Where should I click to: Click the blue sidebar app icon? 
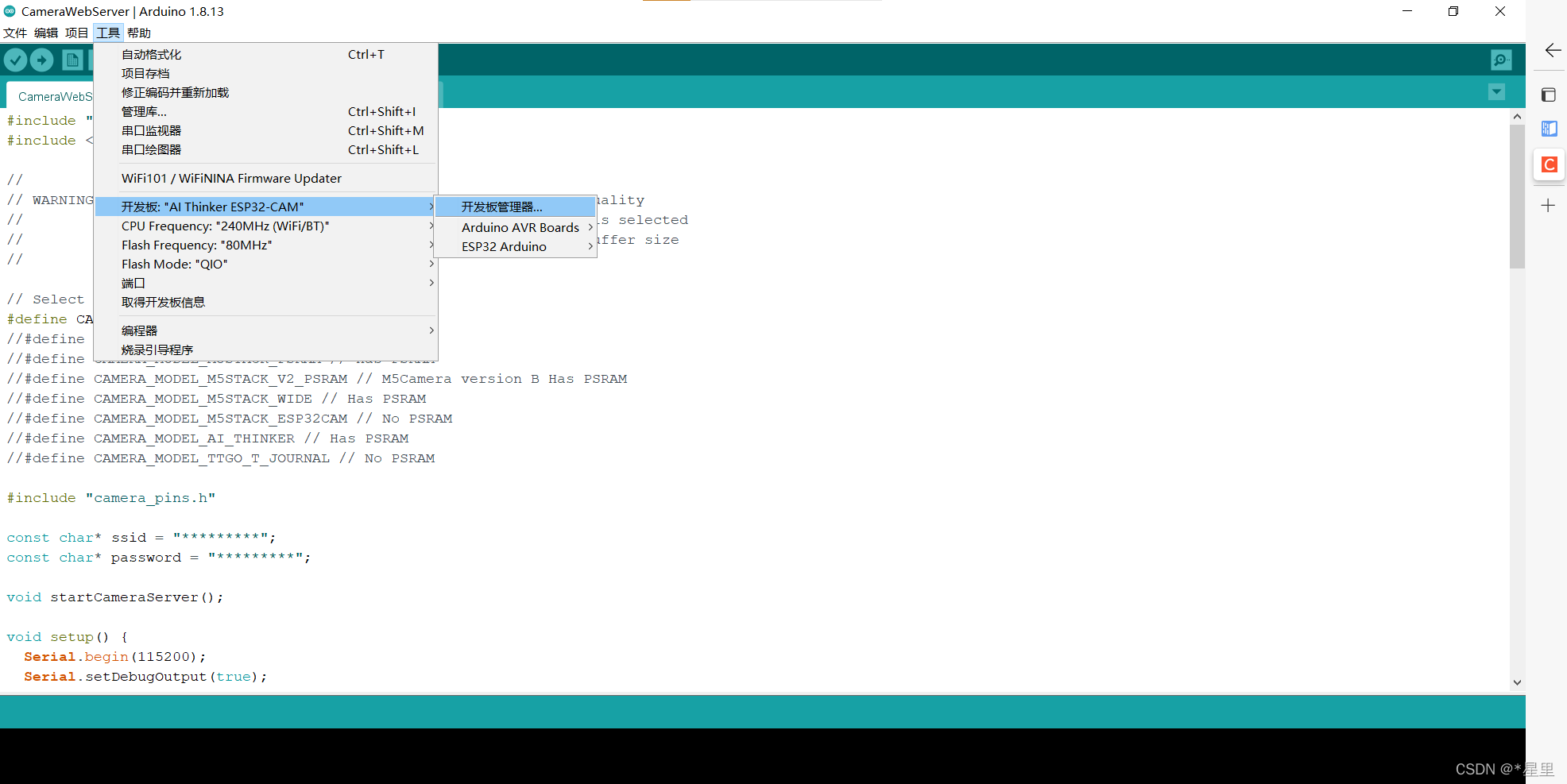tap(1550, 128)
